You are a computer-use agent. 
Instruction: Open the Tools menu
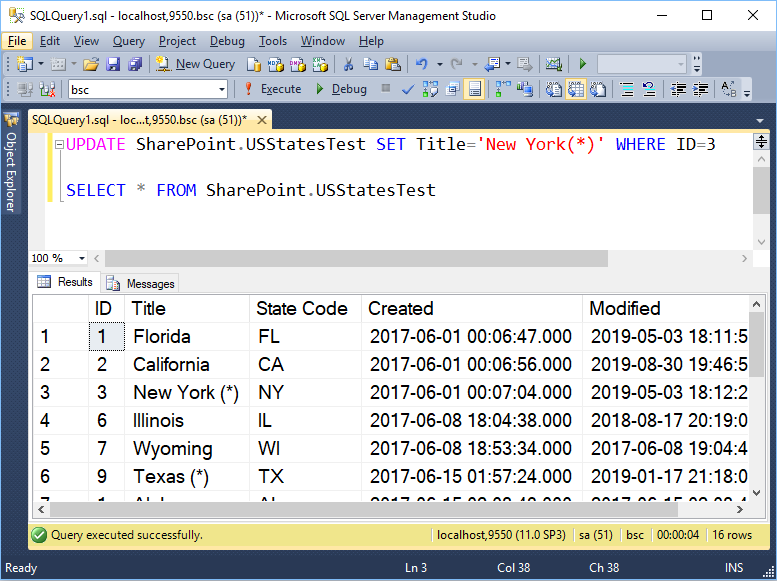point(273,41)
